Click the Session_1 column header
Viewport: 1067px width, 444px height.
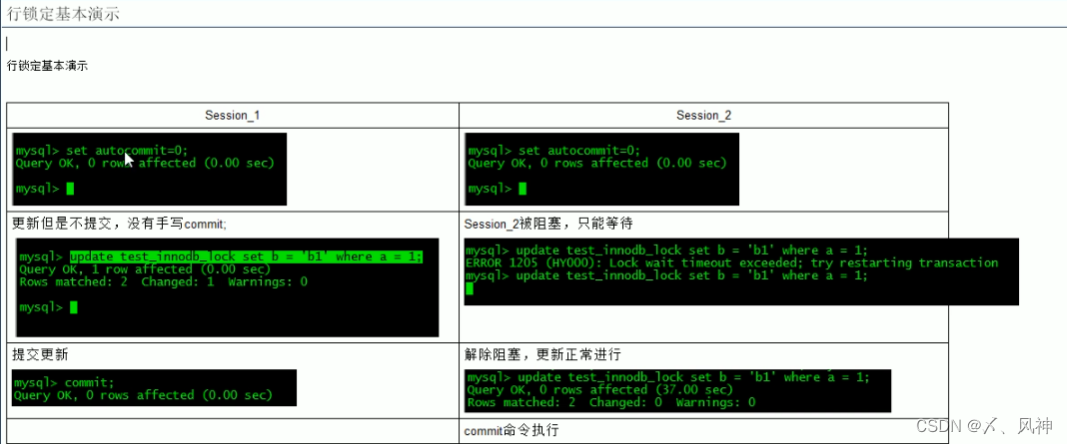(233, 115)
